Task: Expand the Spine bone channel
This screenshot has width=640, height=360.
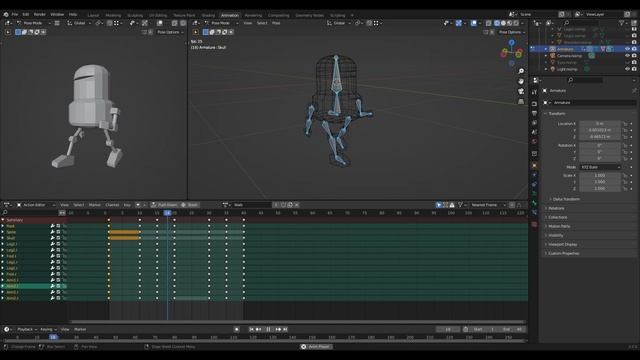Action: (x=3, y=232)
